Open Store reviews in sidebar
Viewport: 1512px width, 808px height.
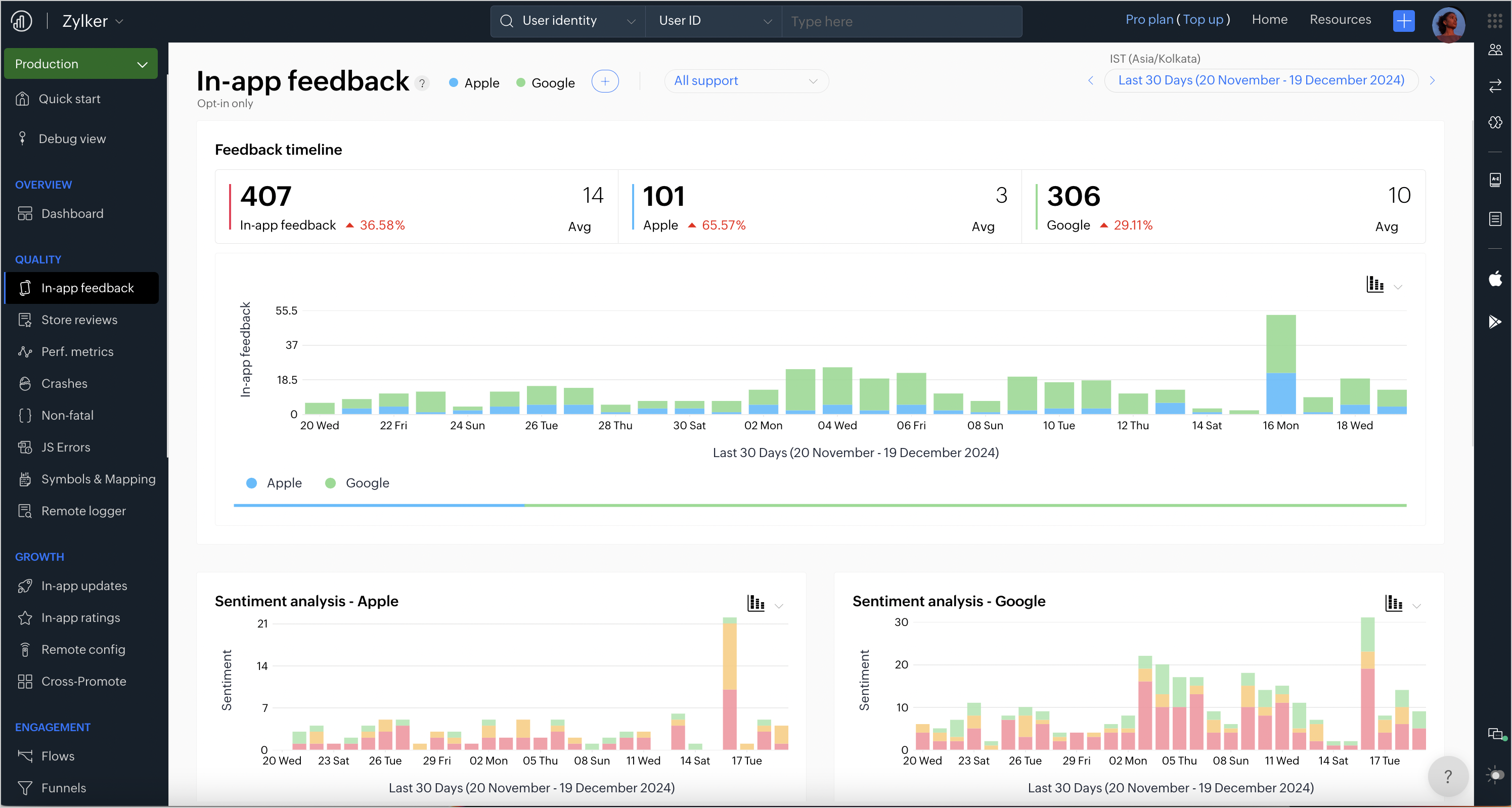coord(79,320)
